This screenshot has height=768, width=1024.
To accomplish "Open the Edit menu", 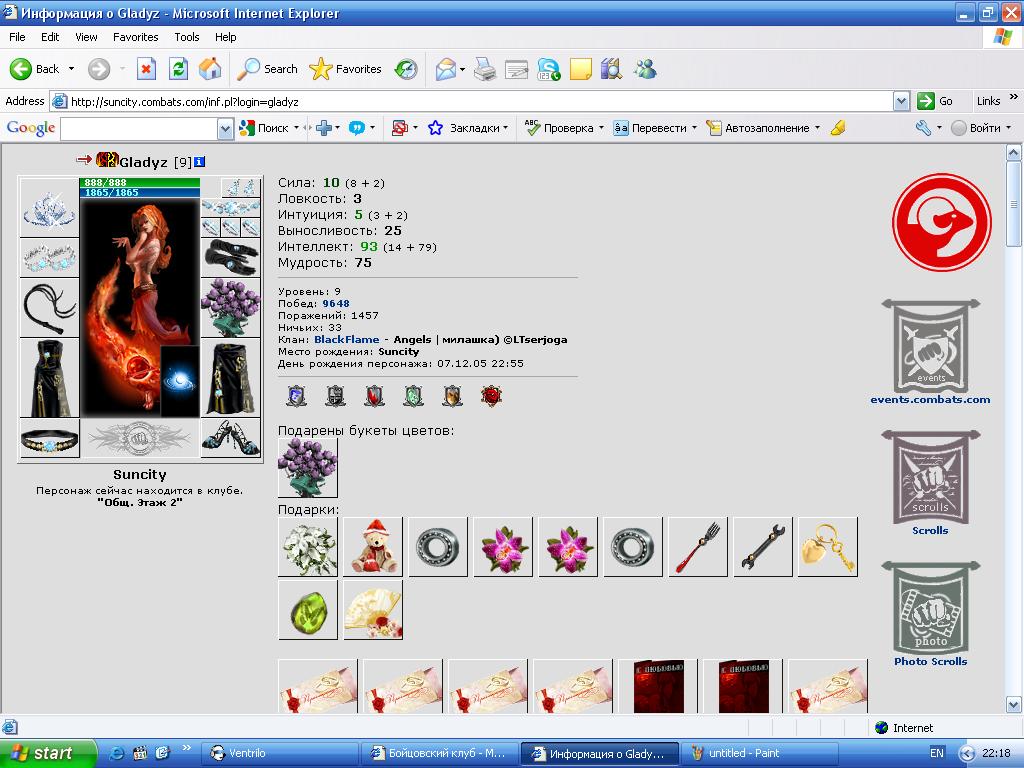I will point(50,37).
